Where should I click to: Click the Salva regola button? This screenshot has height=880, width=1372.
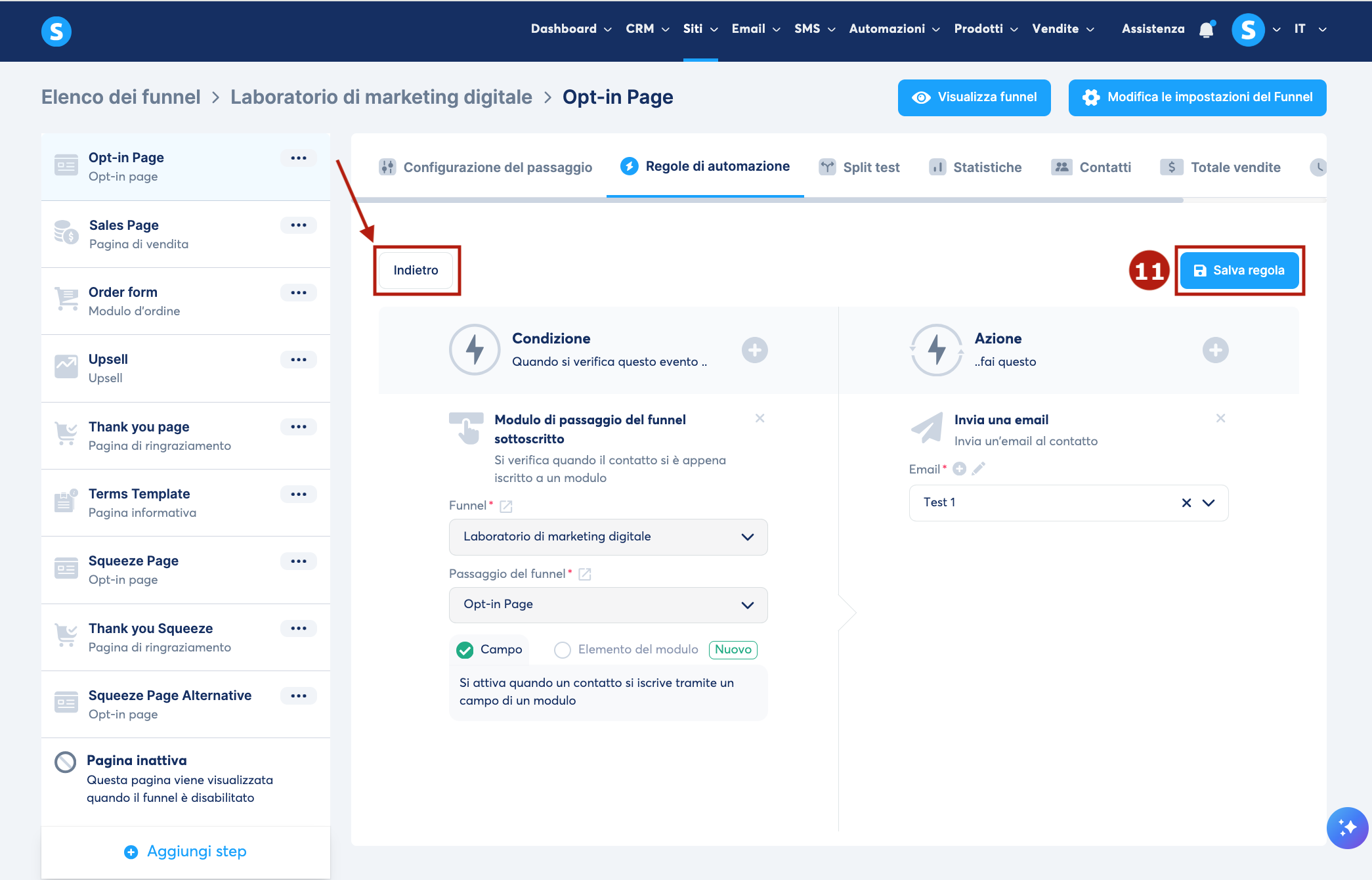pyautogui.click(x=1239, y=271)
